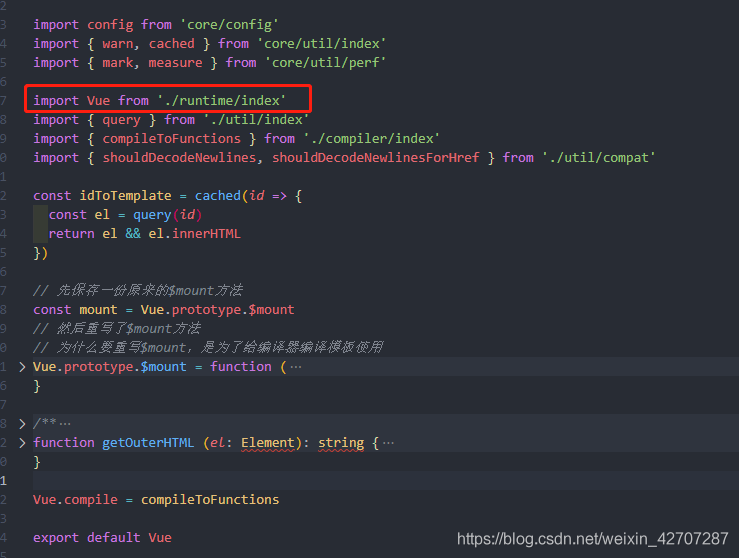Image resolution: width=739 pixels, height=558 pixels.
Task: Click the query(id) call
Action: (167, 215)
